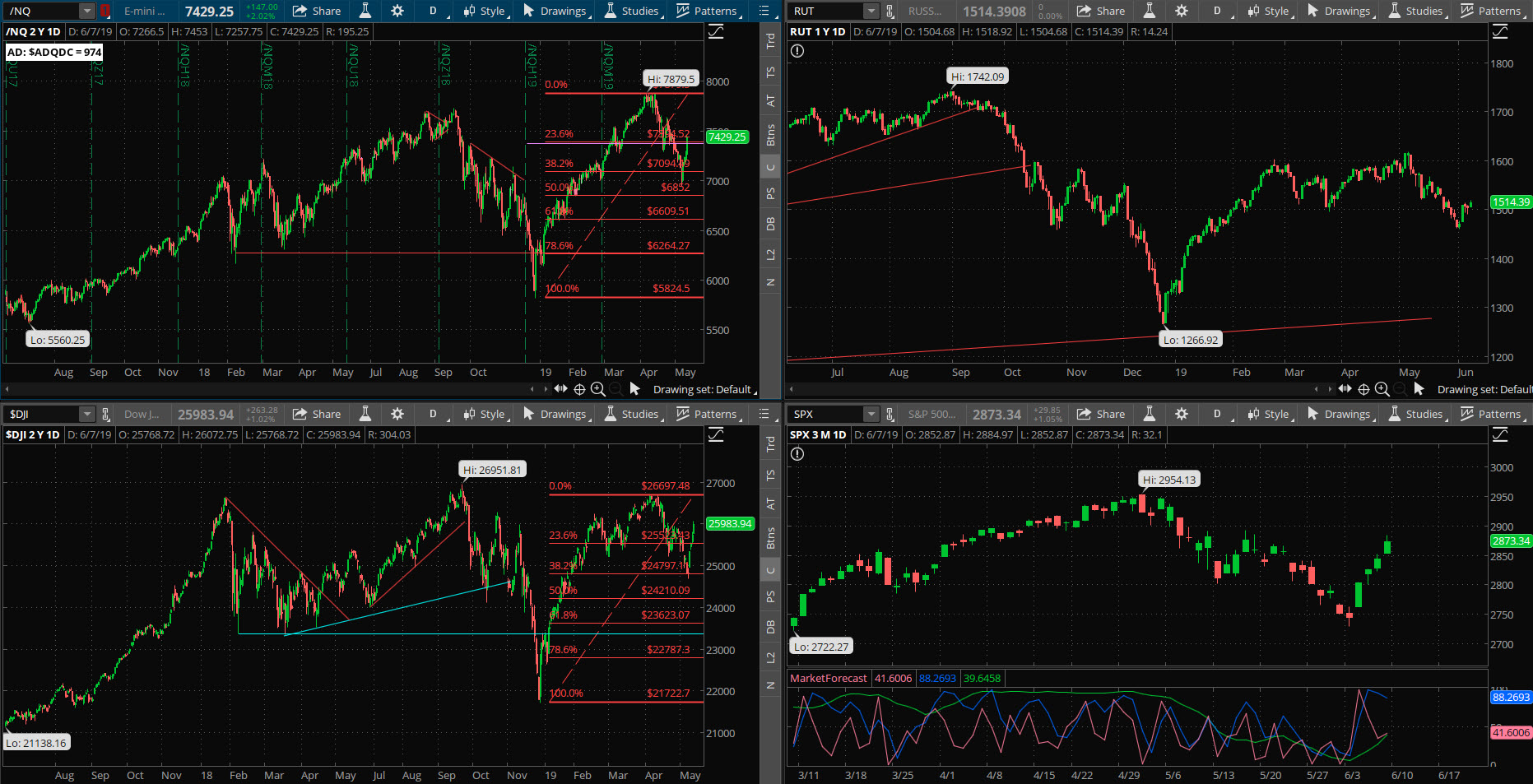Toggle C sidebar tab beside $DJI chart
1533x784 pixels.
770,570
